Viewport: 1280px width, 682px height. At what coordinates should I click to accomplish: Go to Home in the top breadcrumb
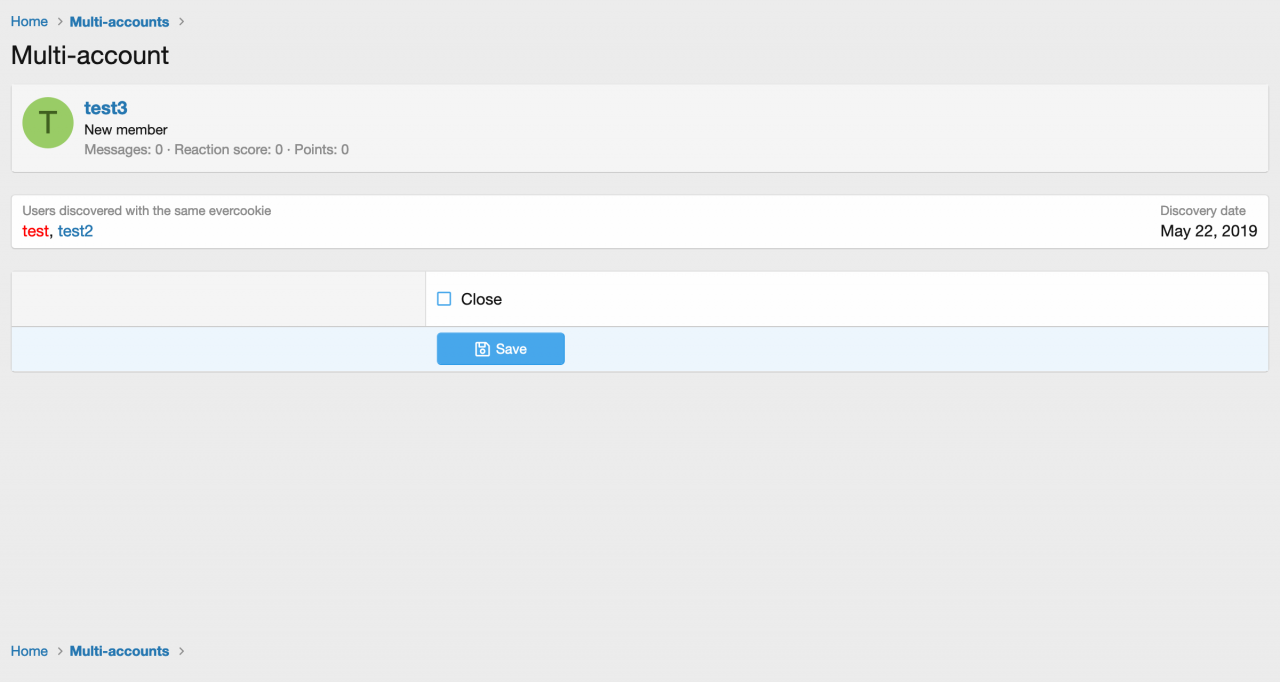pos(29,22)
